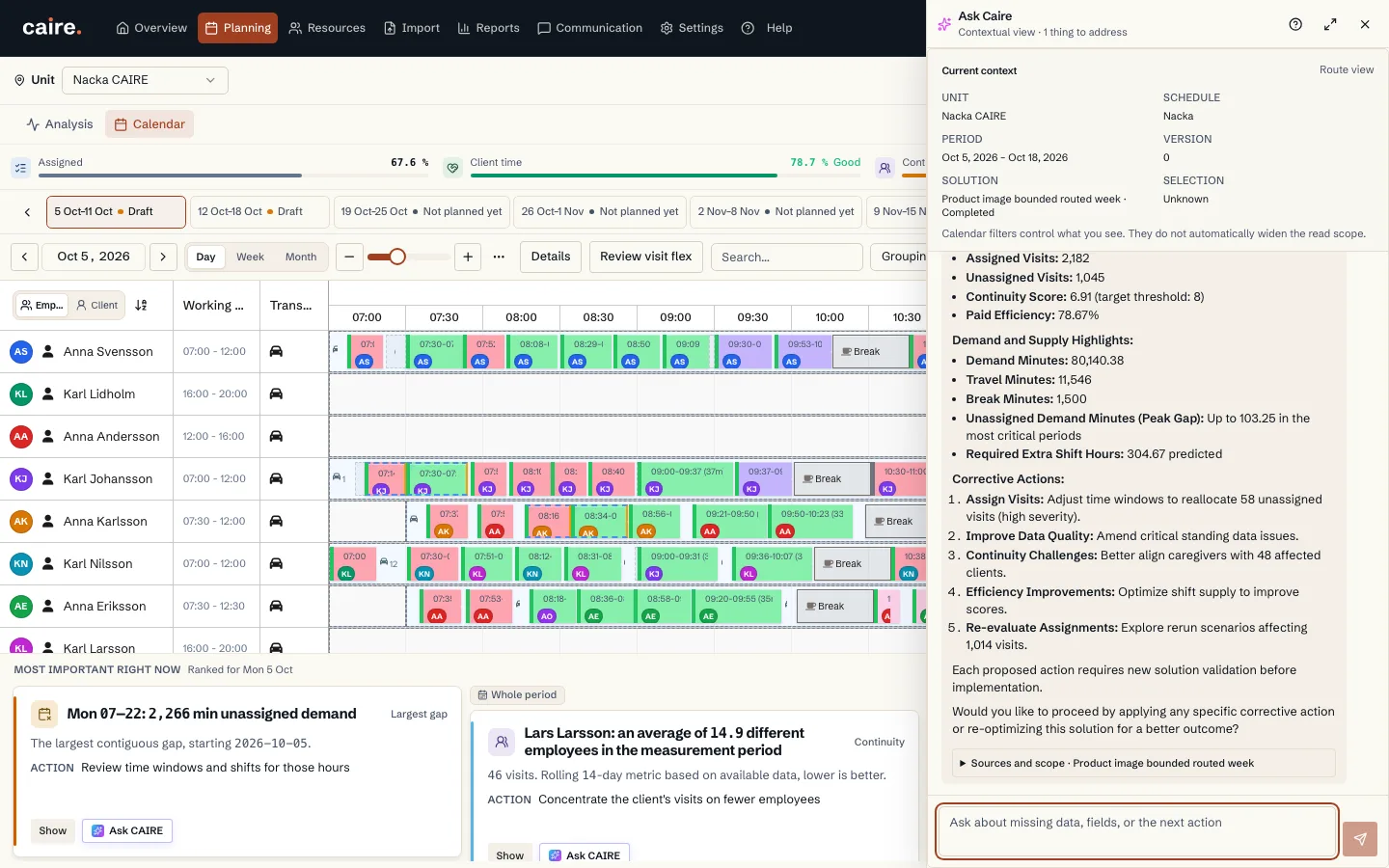Select the Week view
The width and height of the screenshot is (1389, 868).
point(251,257)
